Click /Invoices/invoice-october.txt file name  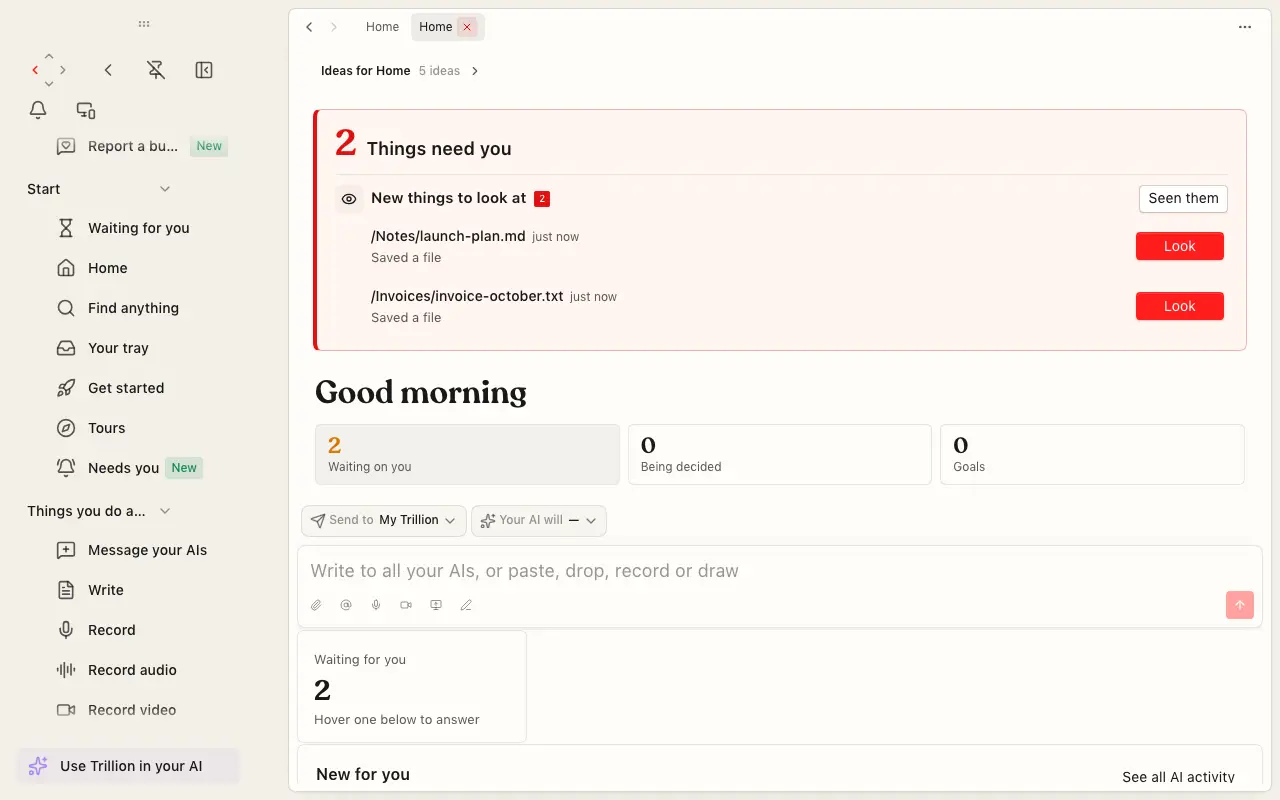[467, 296]
